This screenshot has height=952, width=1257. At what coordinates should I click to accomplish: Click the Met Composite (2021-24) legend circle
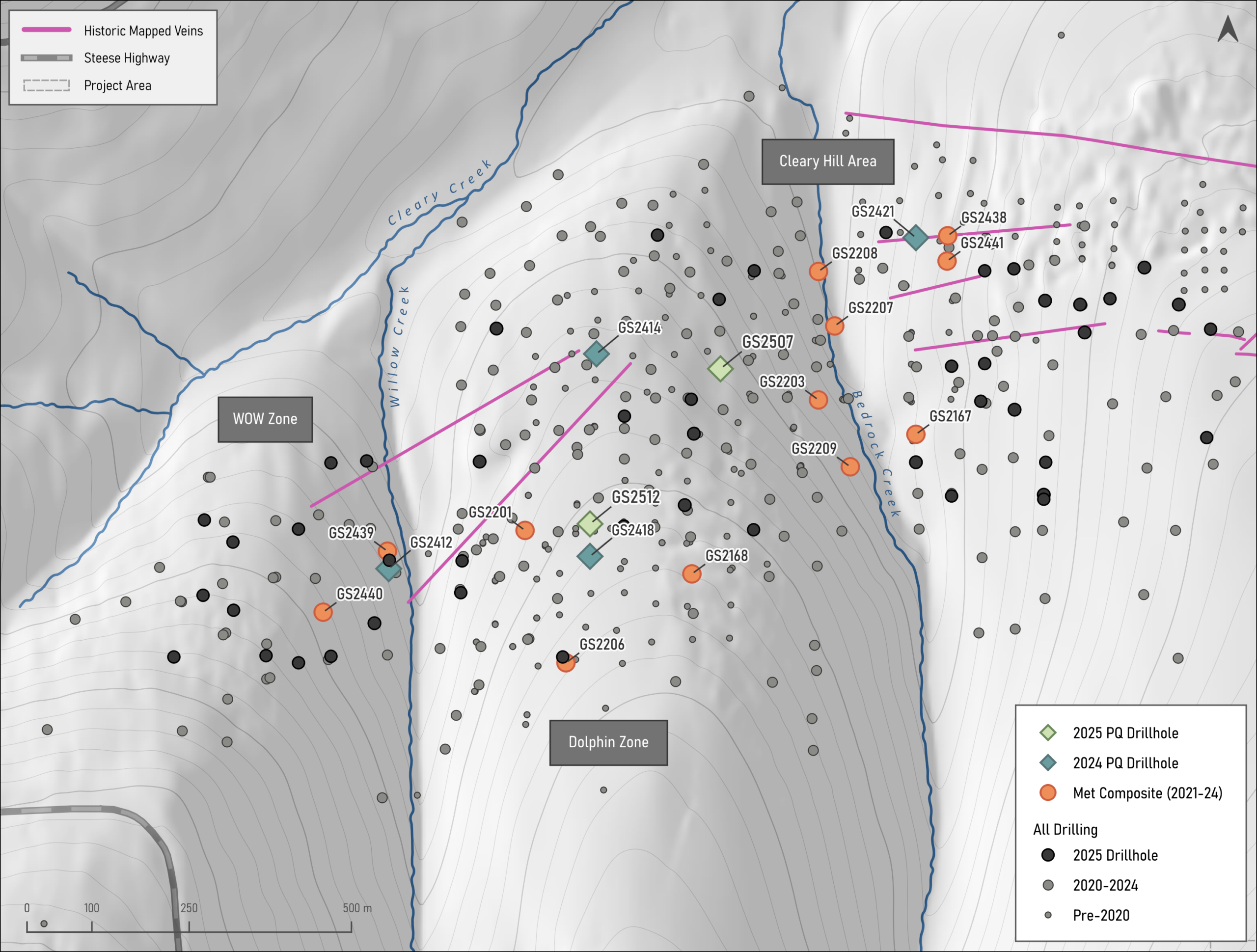coord(1047,792)
